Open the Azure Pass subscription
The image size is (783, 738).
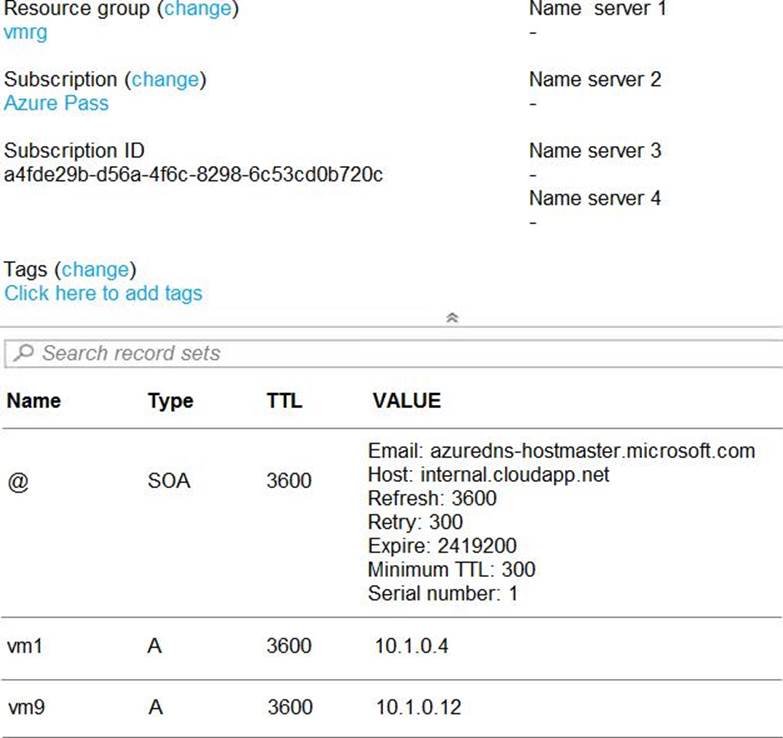pos(56,103)
